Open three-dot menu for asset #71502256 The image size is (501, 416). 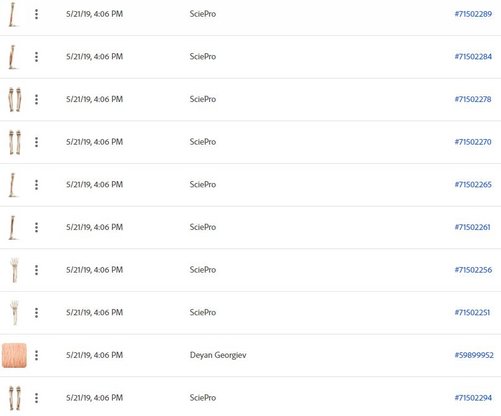[x=36, y=270]
